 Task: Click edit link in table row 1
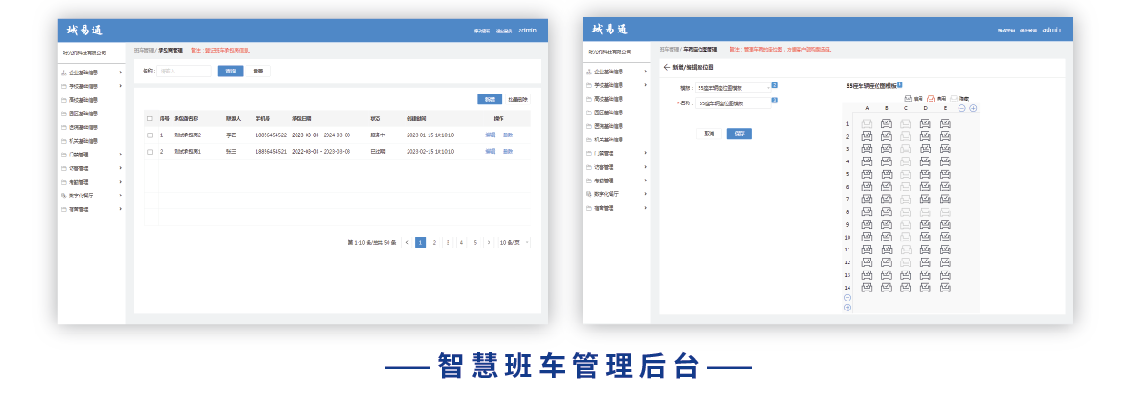490,135
